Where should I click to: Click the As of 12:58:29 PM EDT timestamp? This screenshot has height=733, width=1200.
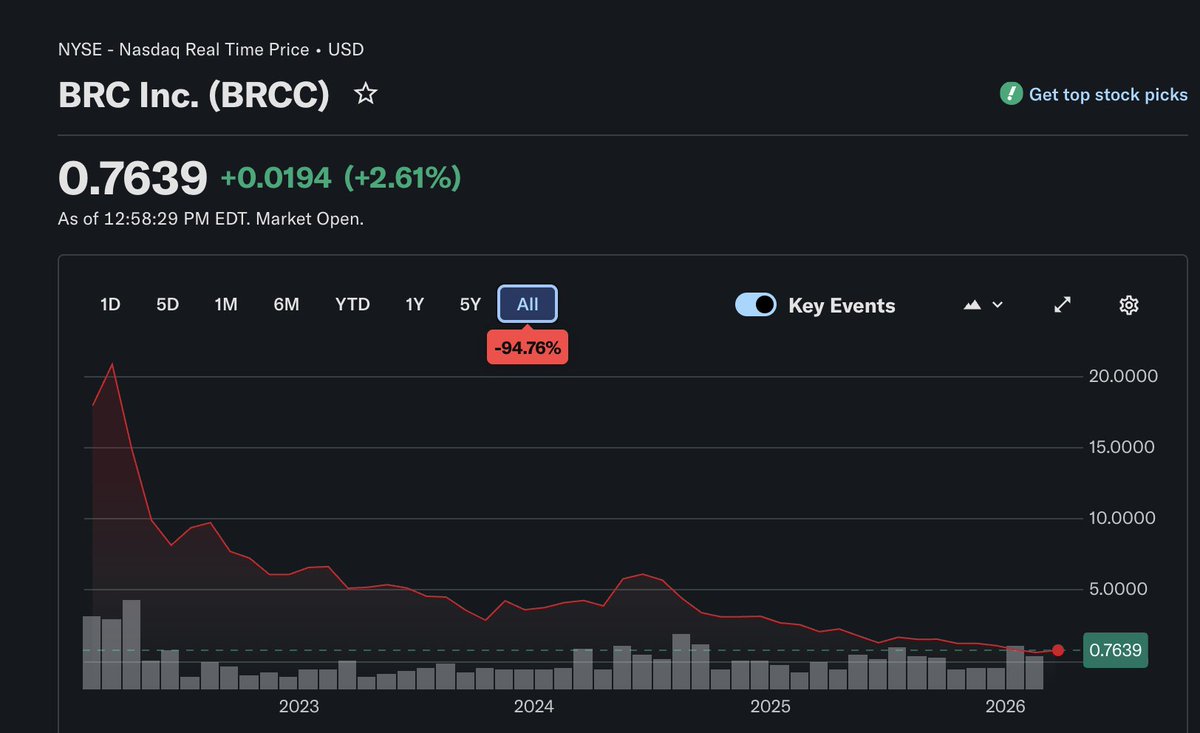pos(211,218)
